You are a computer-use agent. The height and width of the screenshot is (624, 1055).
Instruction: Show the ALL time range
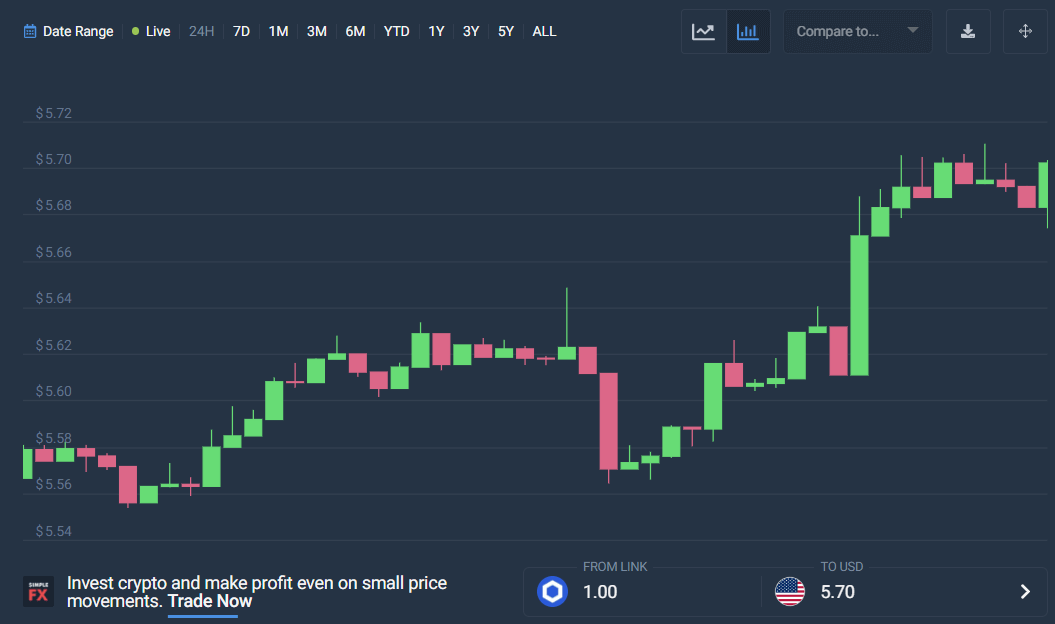[544, 32]
